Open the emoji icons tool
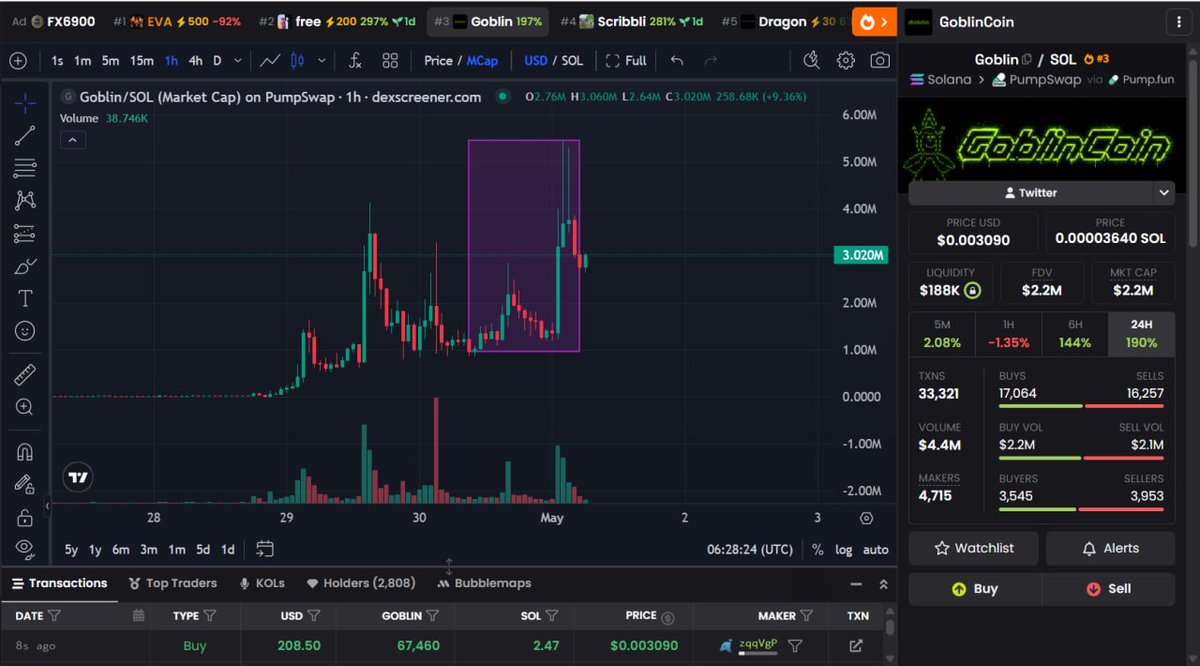 [x=25, y=330]
